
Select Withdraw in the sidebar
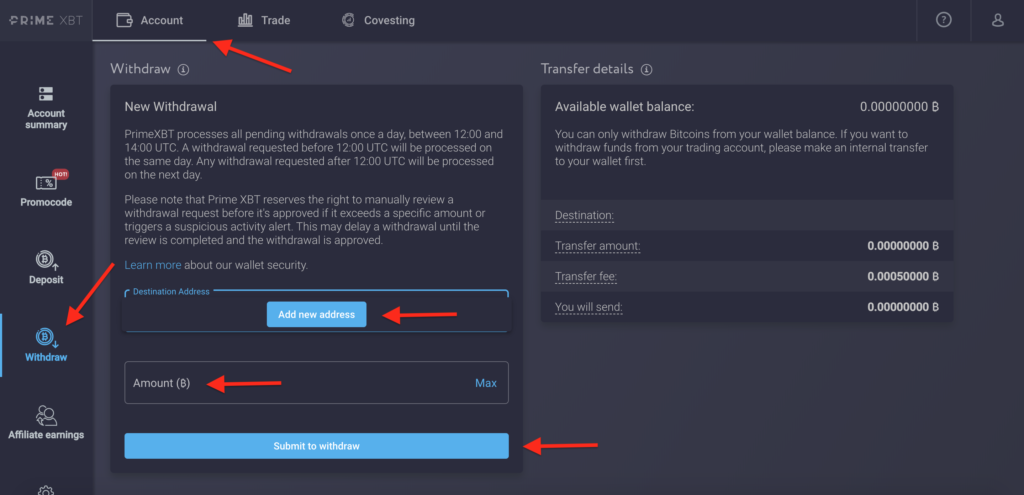pyautogui.click(x=46, y=345)
